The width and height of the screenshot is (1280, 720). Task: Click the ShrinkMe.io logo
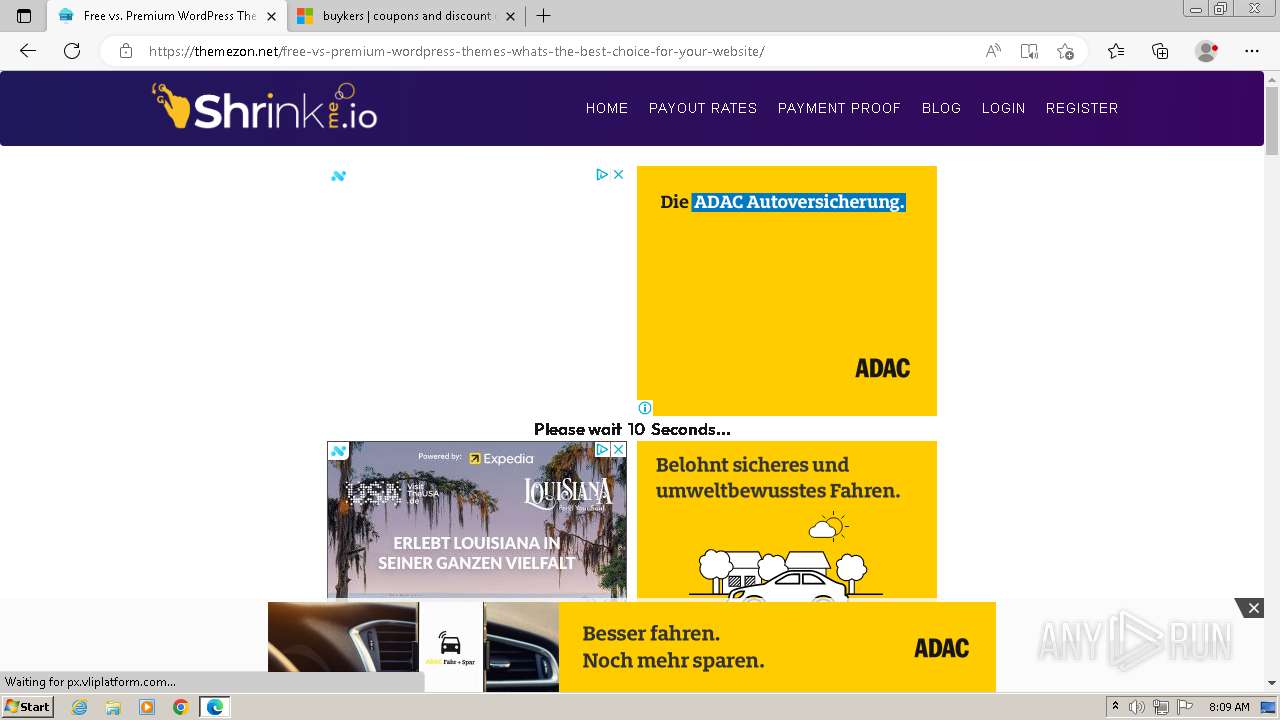pos(264,107)
